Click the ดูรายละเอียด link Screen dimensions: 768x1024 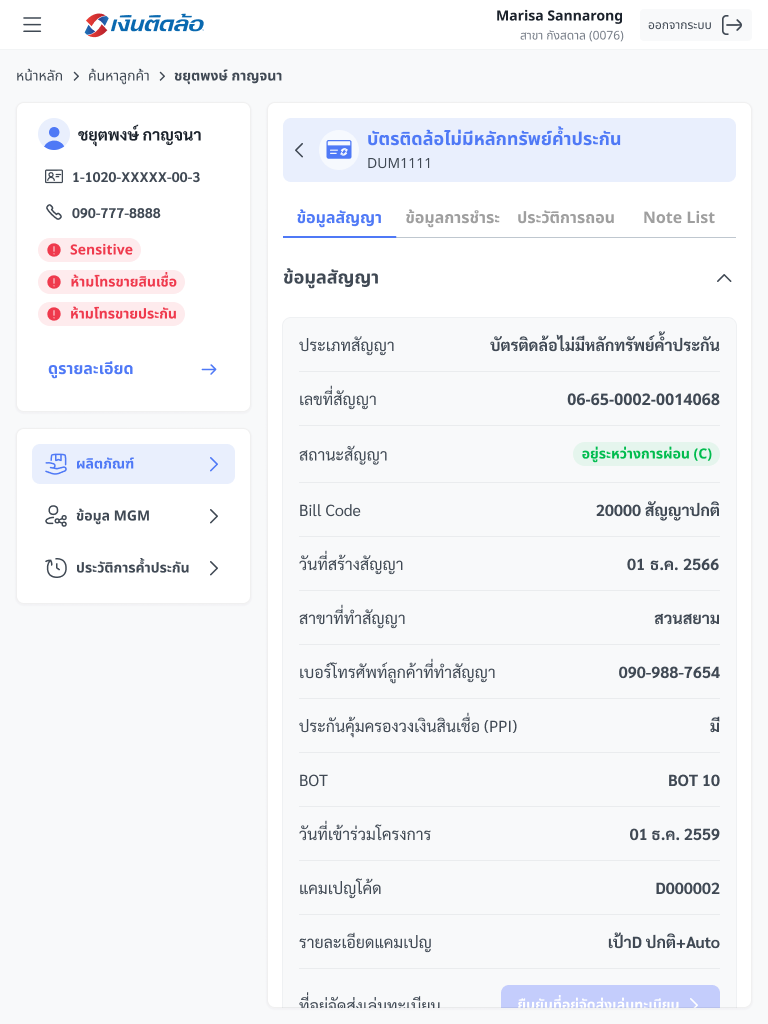click(91, 369)
